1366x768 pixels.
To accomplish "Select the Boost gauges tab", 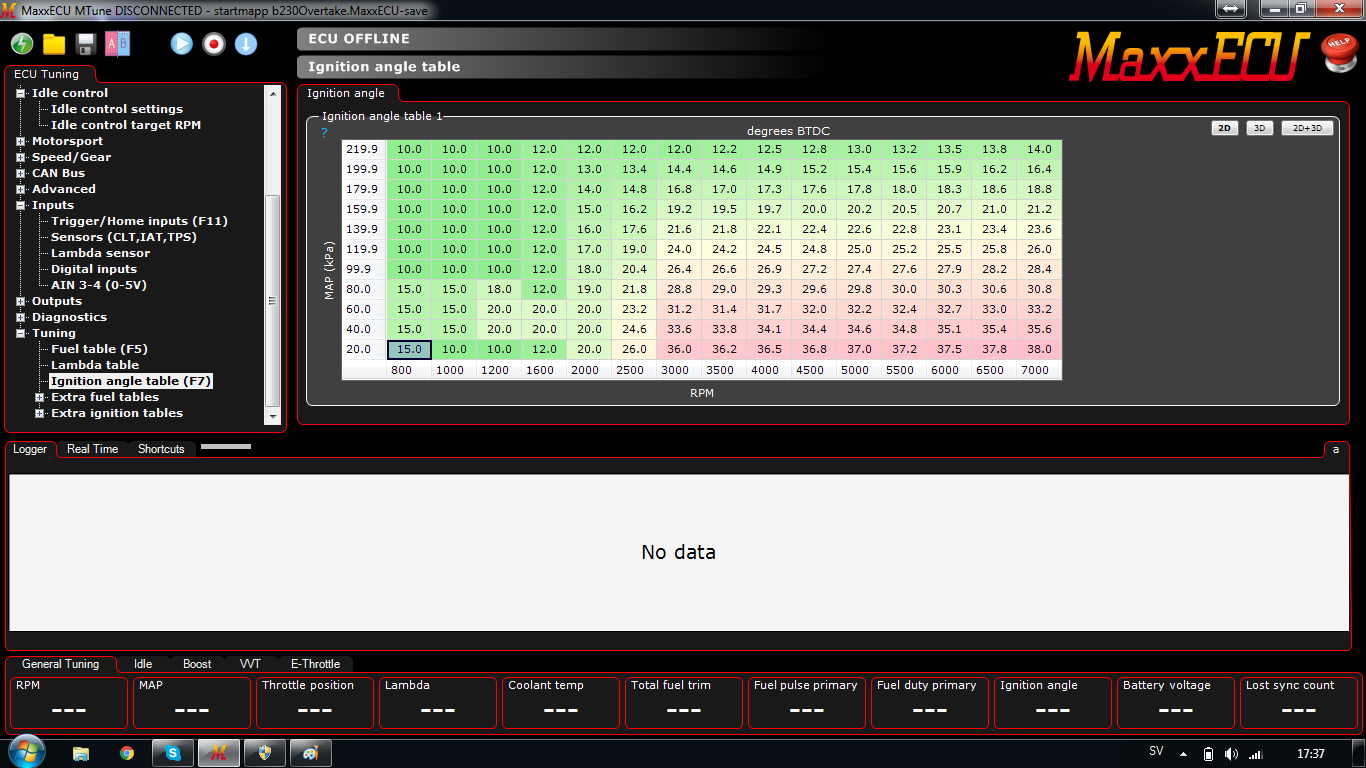I will pyautogui.click(x=197, y=664).
